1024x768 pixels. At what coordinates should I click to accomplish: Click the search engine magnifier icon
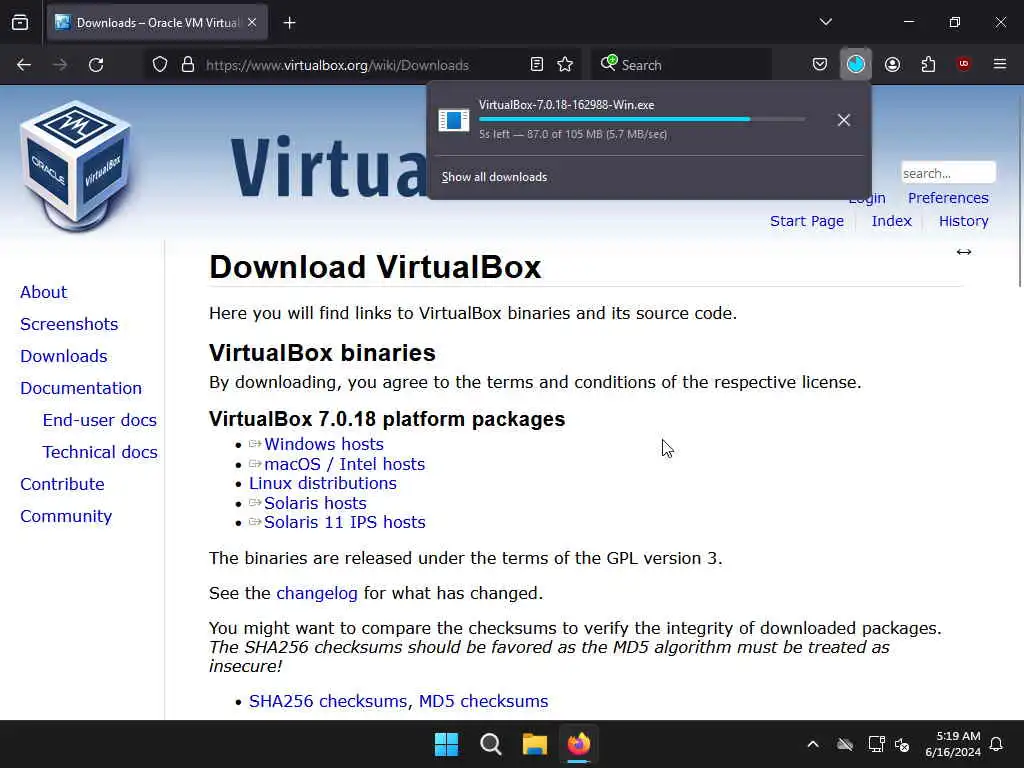(x=608, y=63)
